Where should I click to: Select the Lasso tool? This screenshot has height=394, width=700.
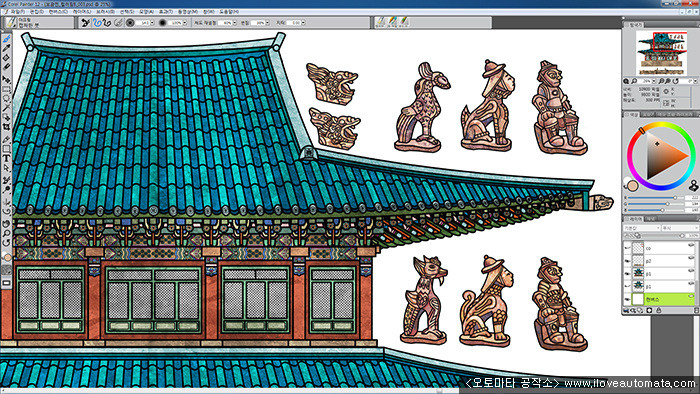click(x=6, y=99)
